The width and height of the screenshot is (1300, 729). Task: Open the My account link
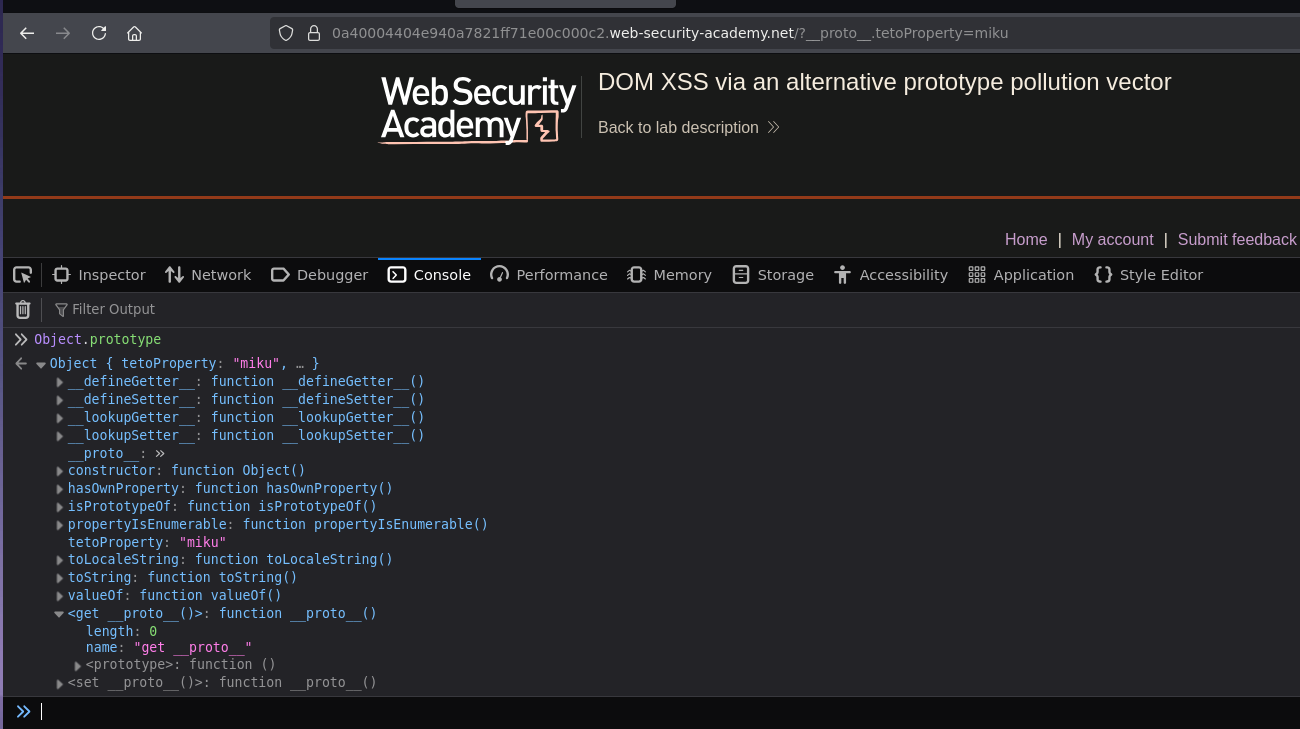point(1113,240)
